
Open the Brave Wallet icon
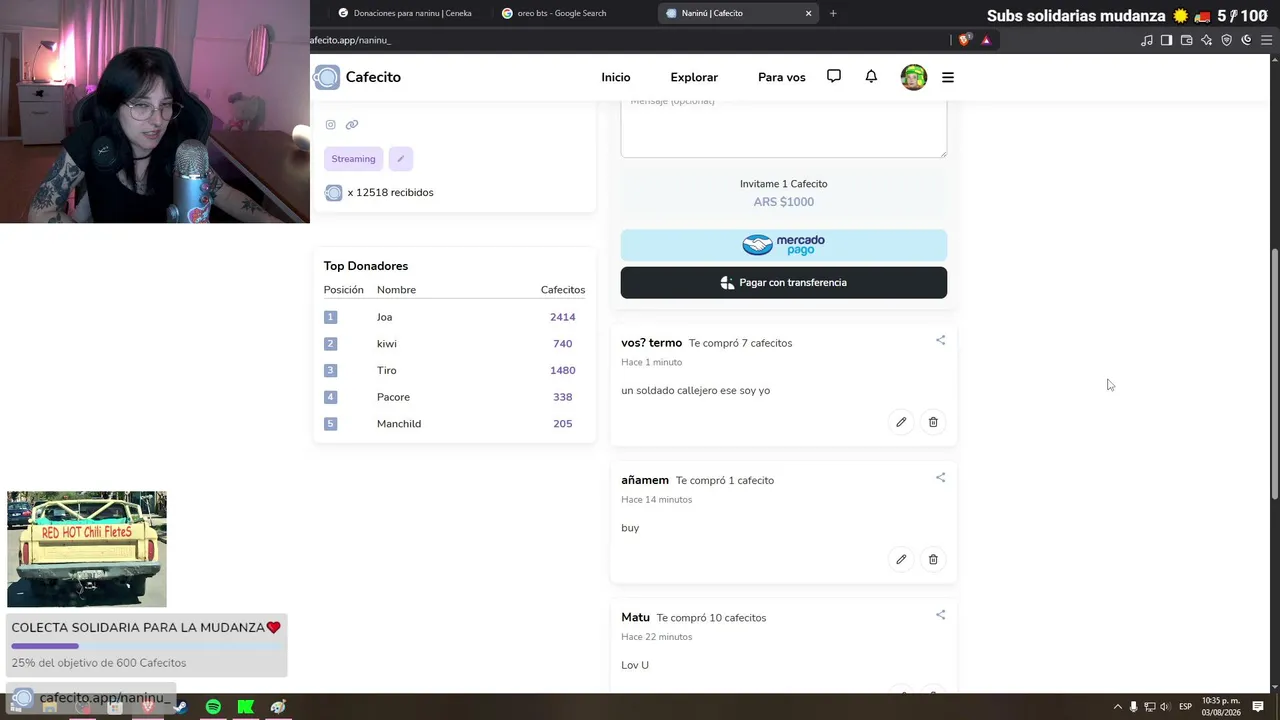pyautogui.click(x=1187, y=40)
